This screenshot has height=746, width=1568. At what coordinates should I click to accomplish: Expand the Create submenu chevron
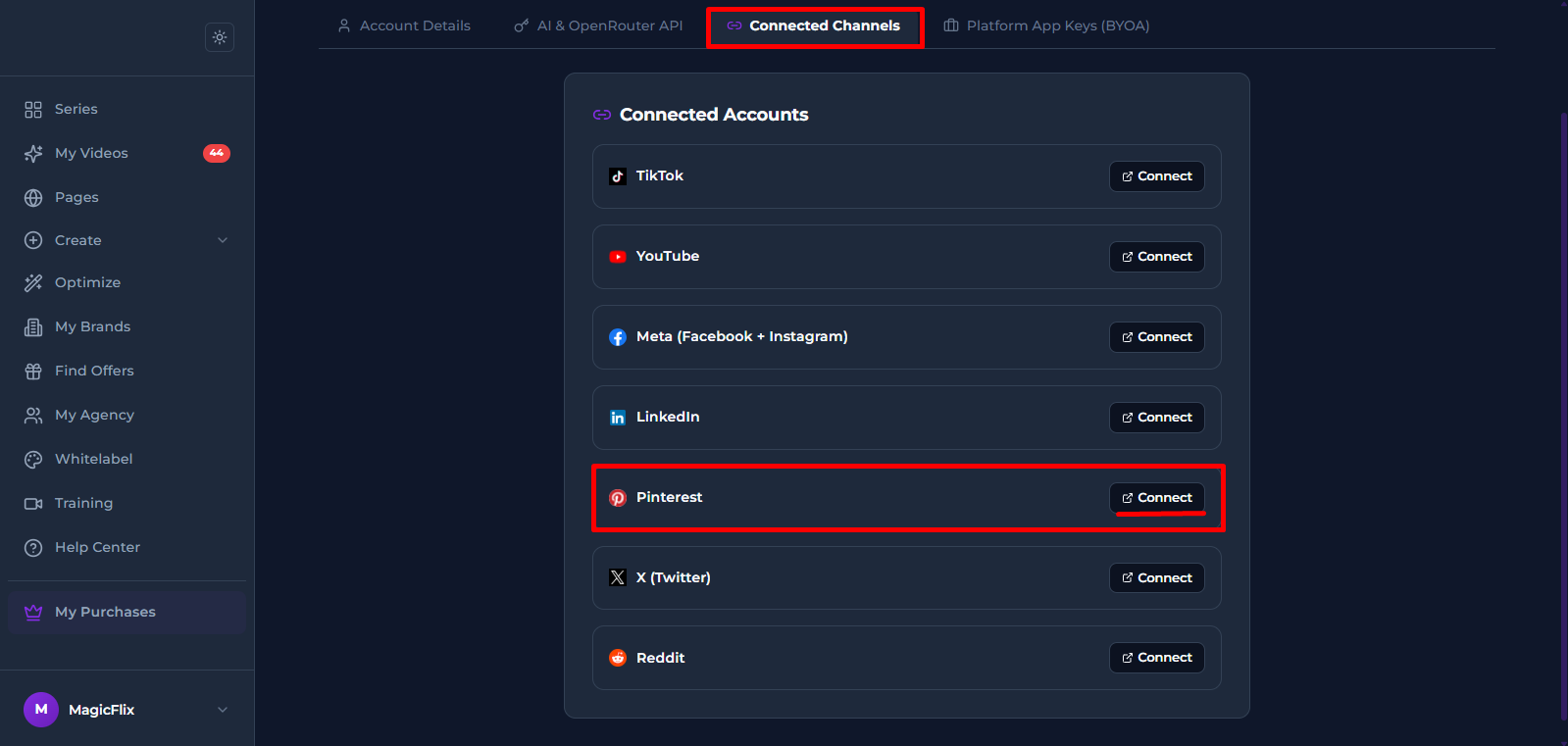[223, 240]
